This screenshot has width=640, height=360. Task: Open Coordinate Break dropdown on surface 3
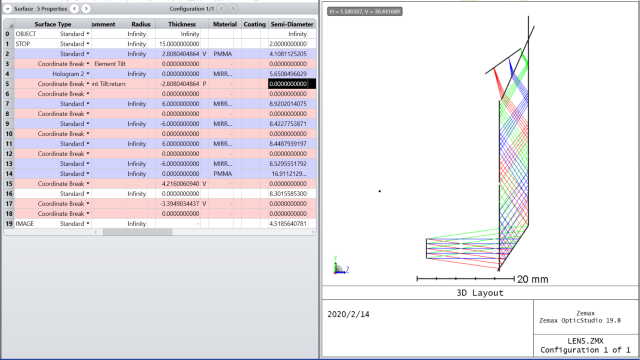pos(88,64)
